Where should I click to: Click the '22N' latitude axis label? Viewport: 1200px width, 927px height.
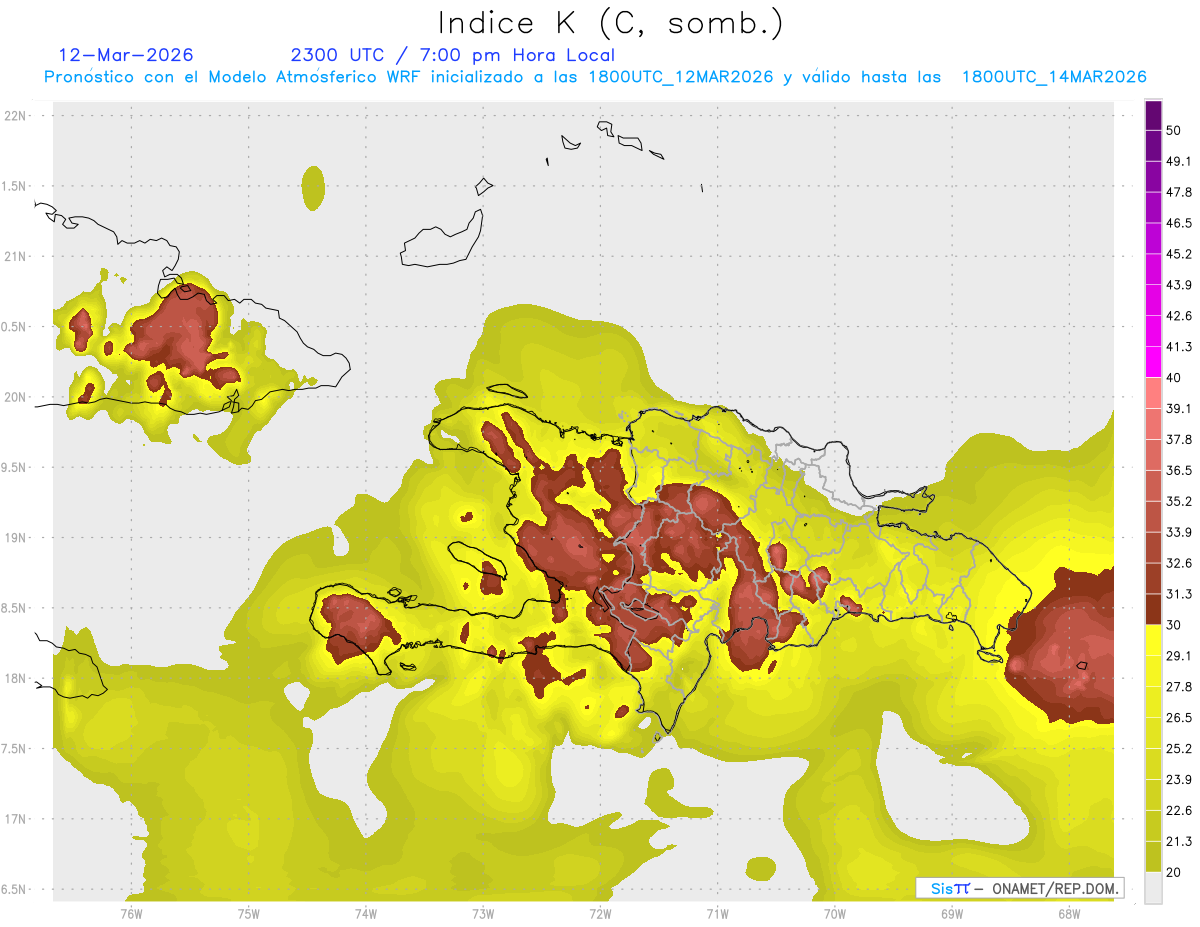(15, 115)
